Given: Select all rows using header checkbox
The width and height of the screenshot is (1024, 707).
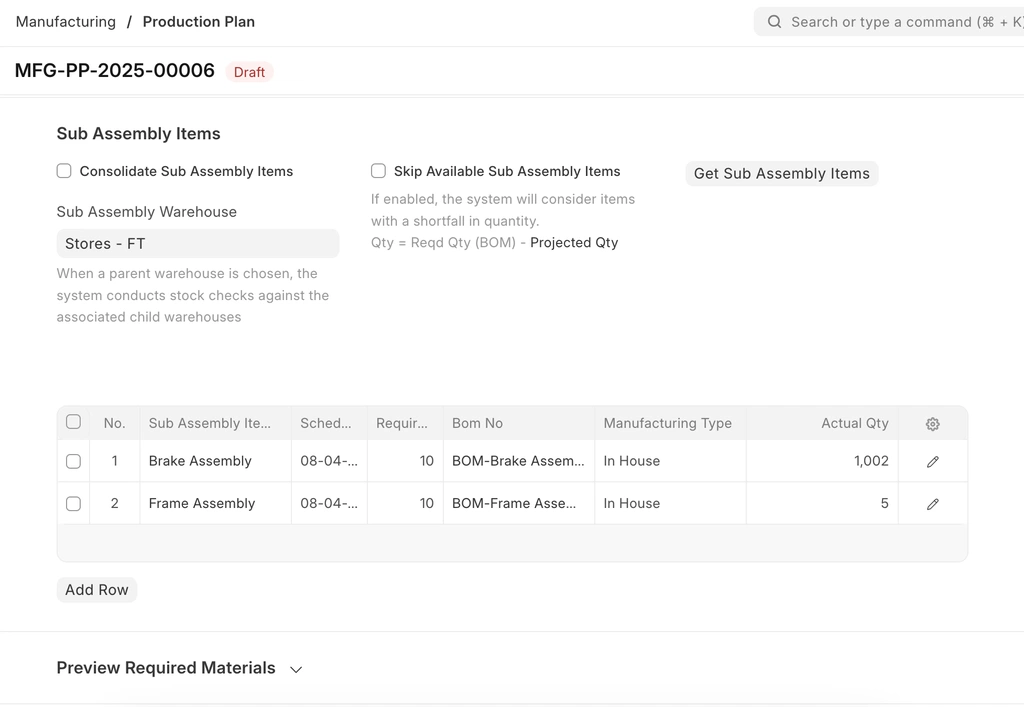Looking at the screenshot, I should [73, 422].
